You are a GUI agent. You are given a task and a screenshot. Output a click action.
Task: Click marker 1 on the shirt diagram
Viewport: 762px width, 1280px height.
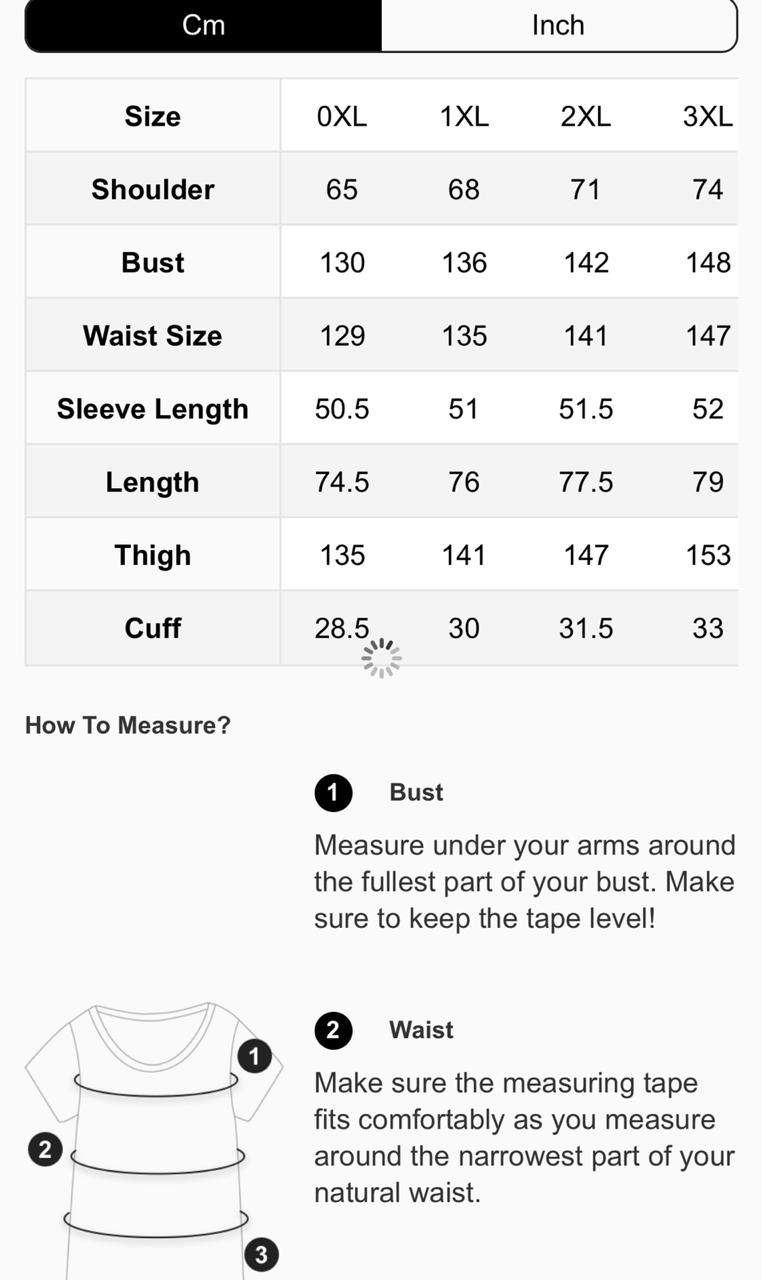[254, 1056]
